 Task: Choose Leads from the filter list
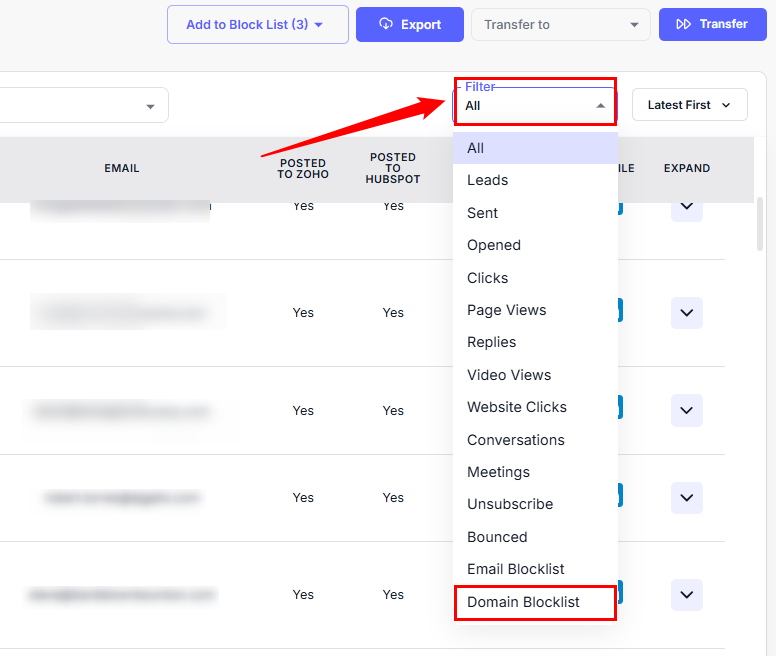click(488, 180)
